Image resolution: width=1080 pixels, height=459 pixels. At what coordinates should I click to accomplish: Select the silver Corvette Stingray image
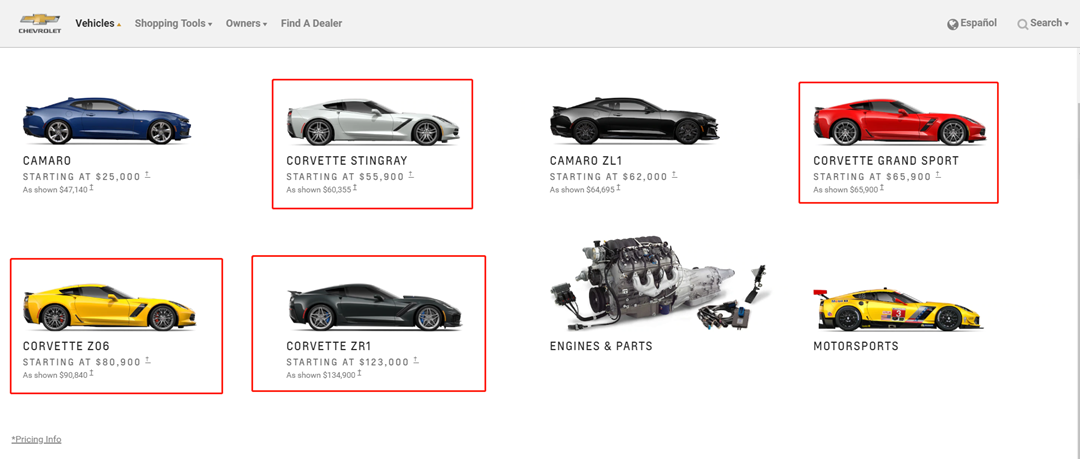click(x=373, y=123)
